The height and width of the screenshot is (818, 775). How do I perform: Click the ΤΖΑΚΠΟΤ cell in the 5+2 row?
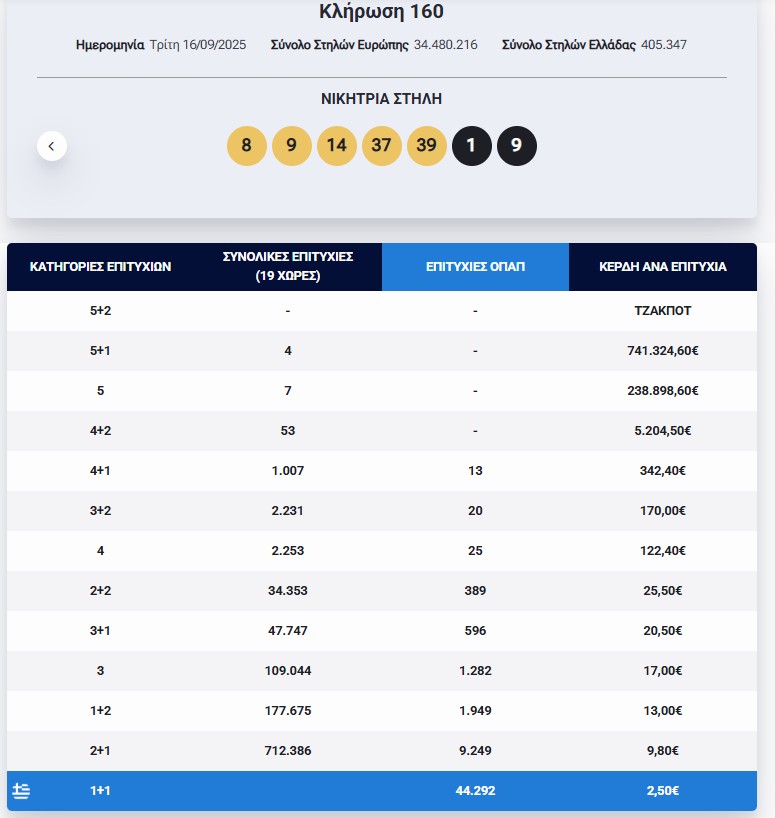click(x=662, y=311)
